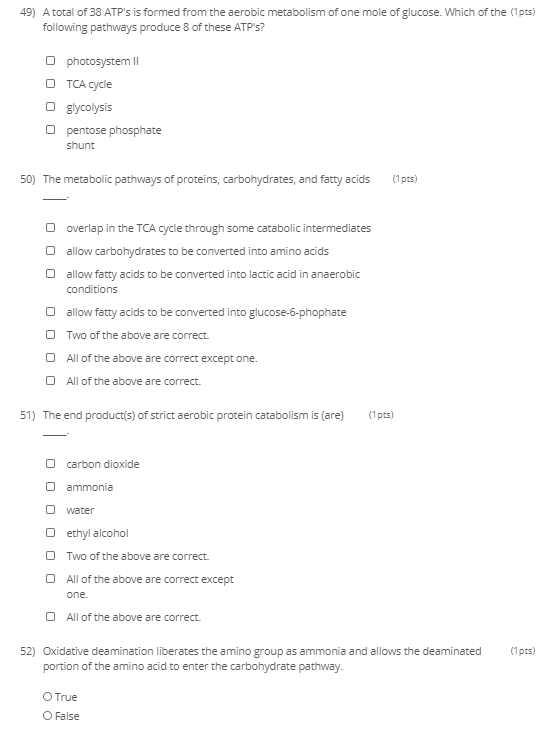
Task: Select the ammonia checkbox
Action: tap(50, 487)
